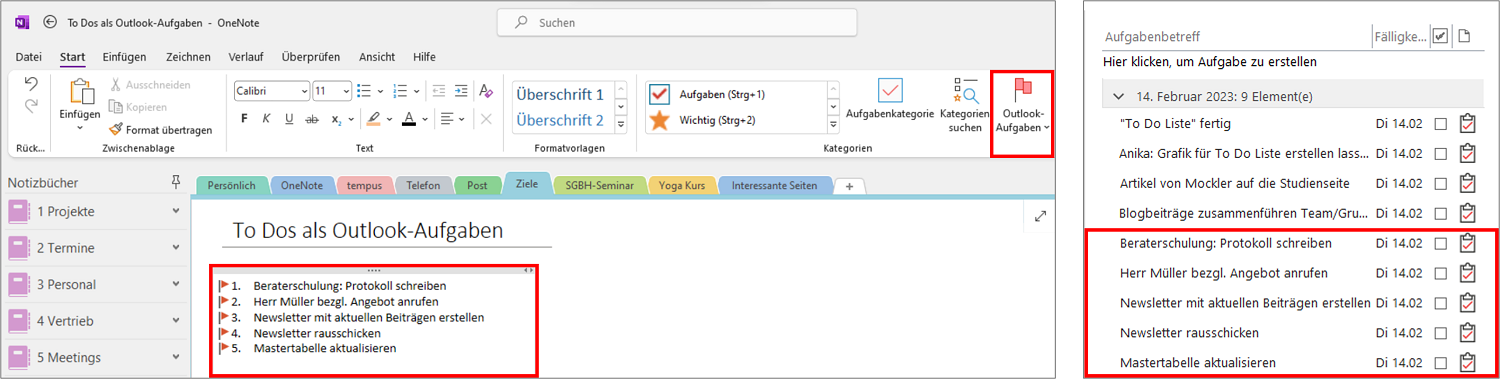Mark "To Do Liste" fertig as complete
1500x379 pixels.
(x=1440, y=124)
